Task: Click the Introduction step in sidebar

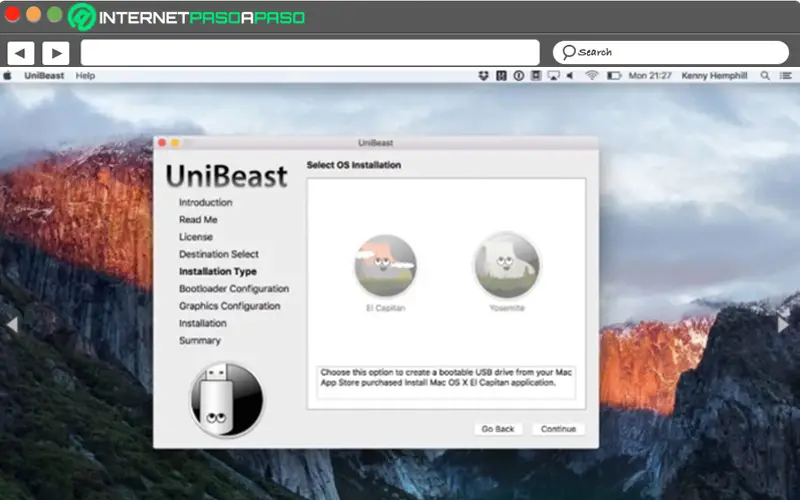Action: (x=206, y=203)
